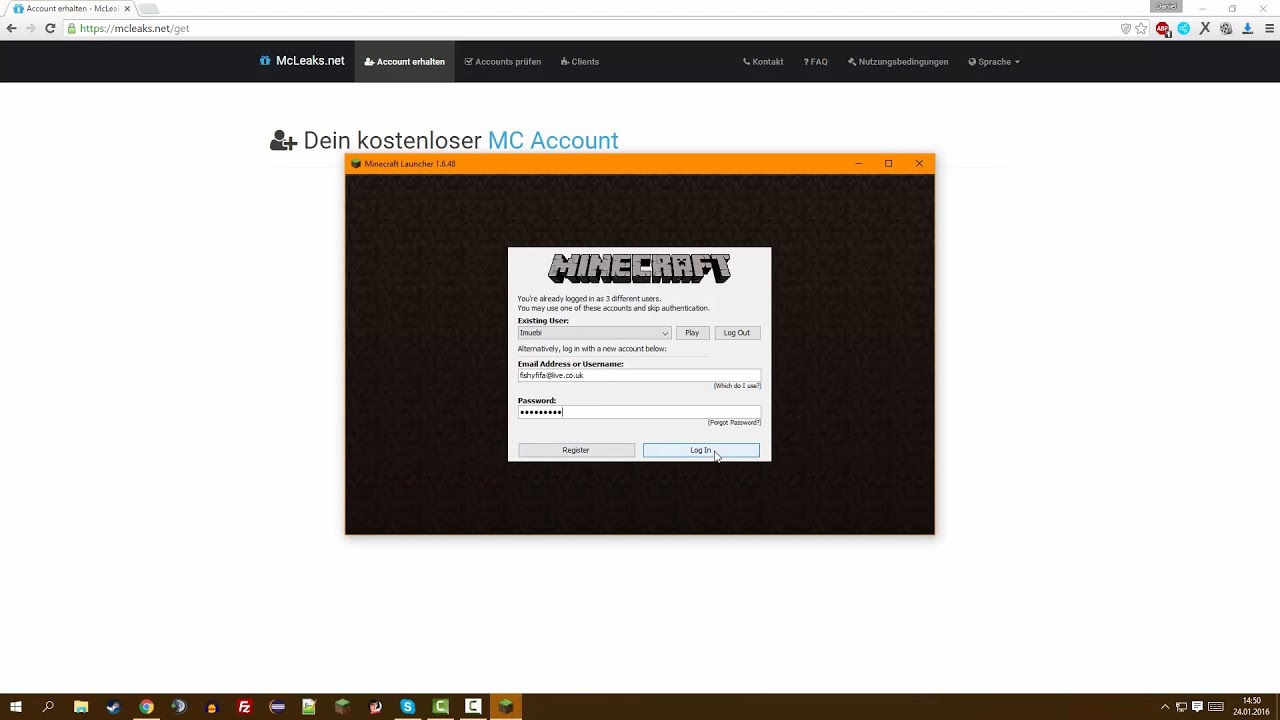1280x720 pixels.
Task: Open the Kontakt nav item
Action: (x=763, y=62)
